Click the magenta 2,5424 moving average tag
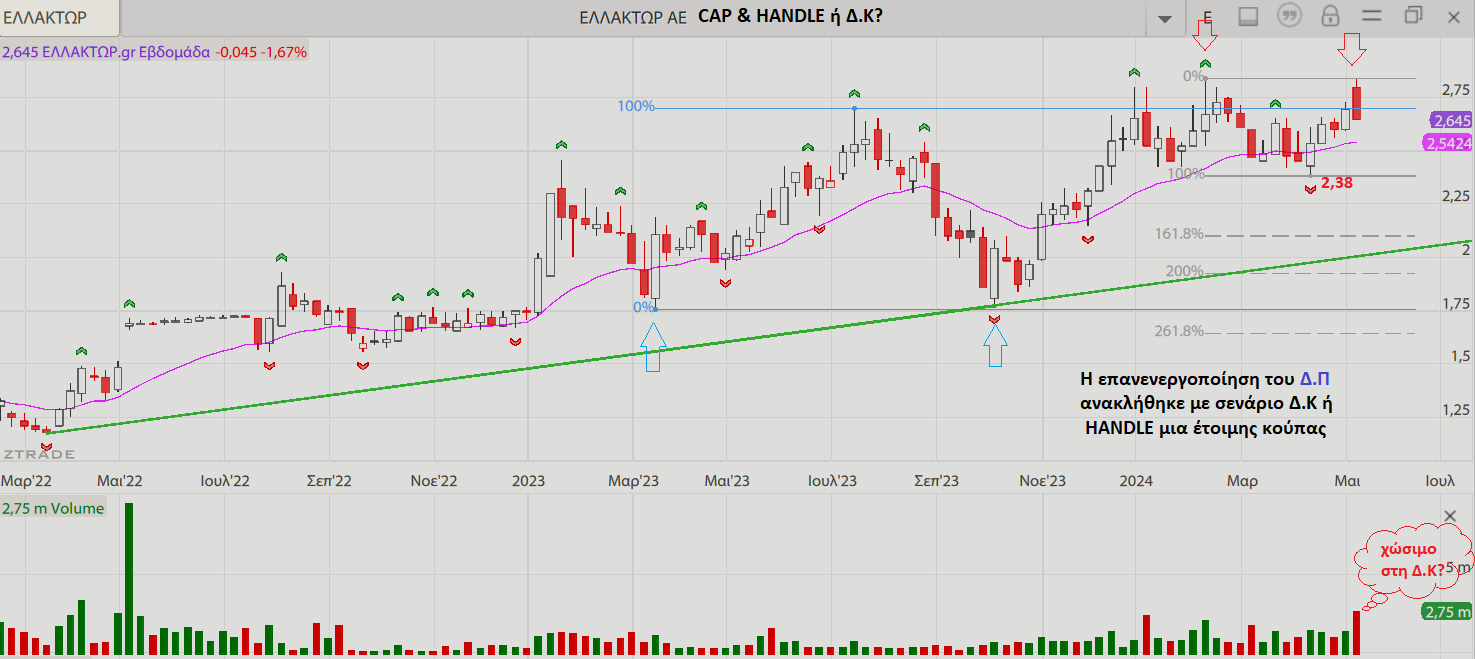This screenshot has height=659, width=1475. click(1448, 143)
